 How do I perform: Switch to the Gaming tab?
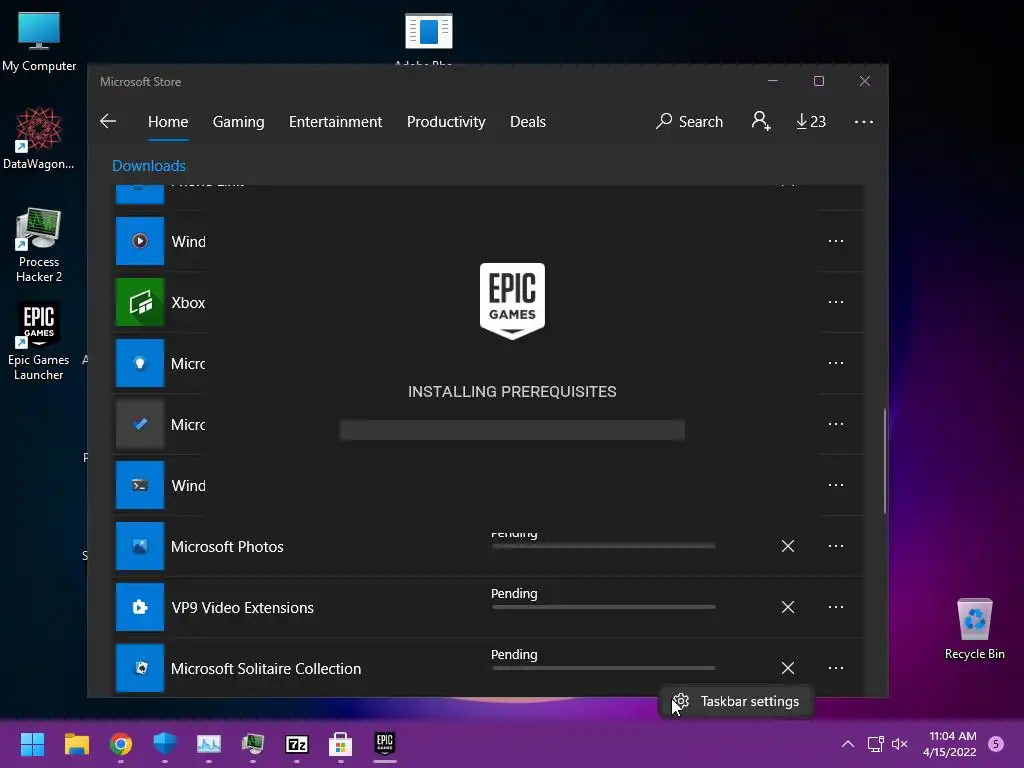tap(238, 121)
